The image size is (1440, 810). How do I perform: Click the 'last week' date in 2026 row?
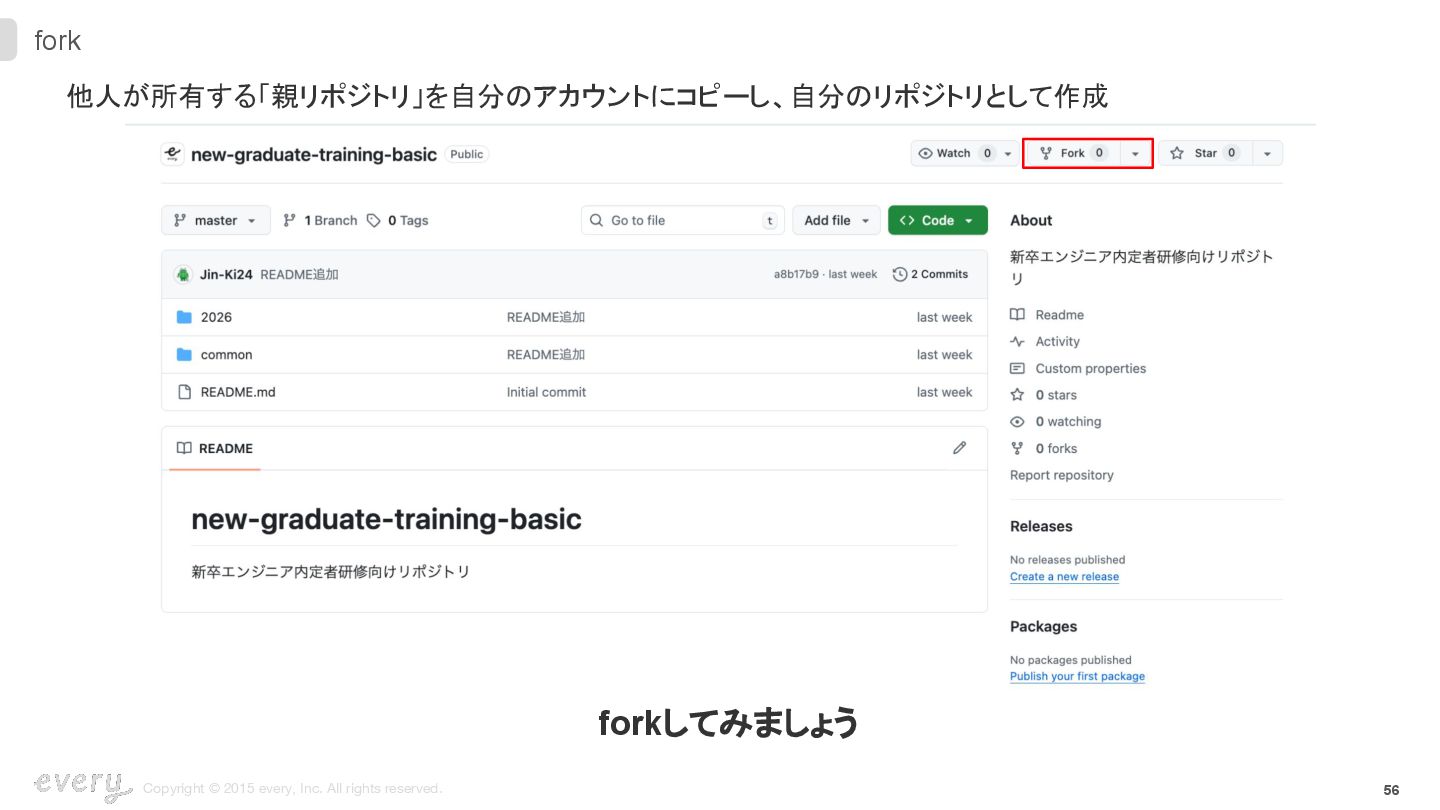[x=944, y=317]
